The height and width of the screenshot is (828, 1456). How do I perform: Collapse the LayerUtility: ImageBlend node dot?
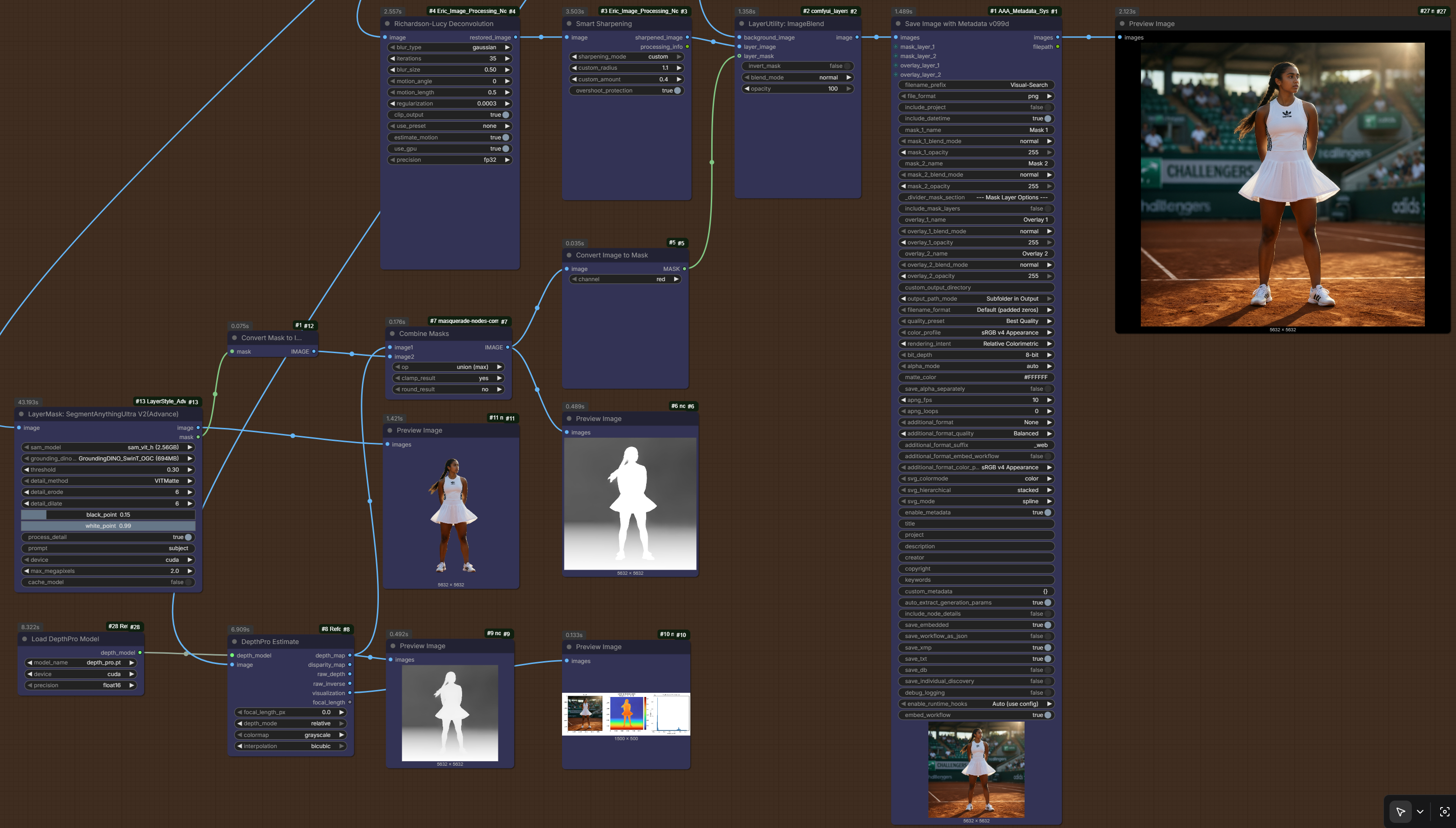tap(741, 24)
